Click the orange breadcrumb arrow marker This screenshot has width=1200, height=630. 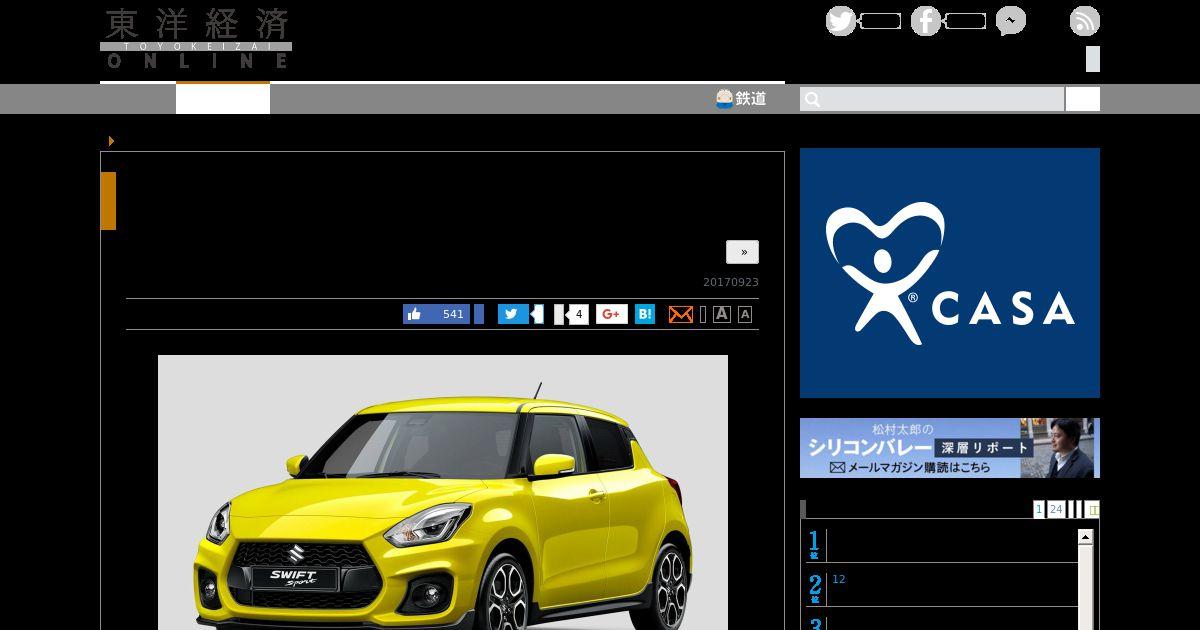[111, 141]
